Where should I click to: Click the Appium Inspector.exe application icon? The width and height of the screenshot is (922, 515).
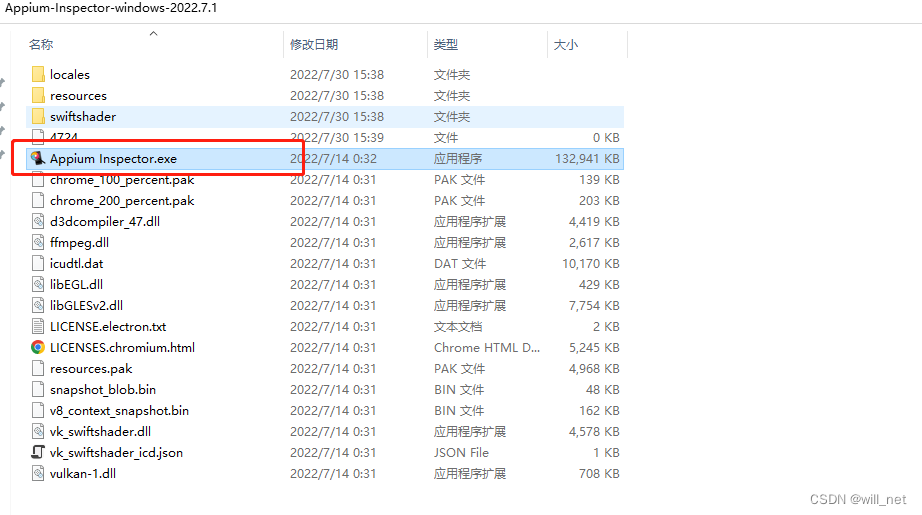(38, 158)
